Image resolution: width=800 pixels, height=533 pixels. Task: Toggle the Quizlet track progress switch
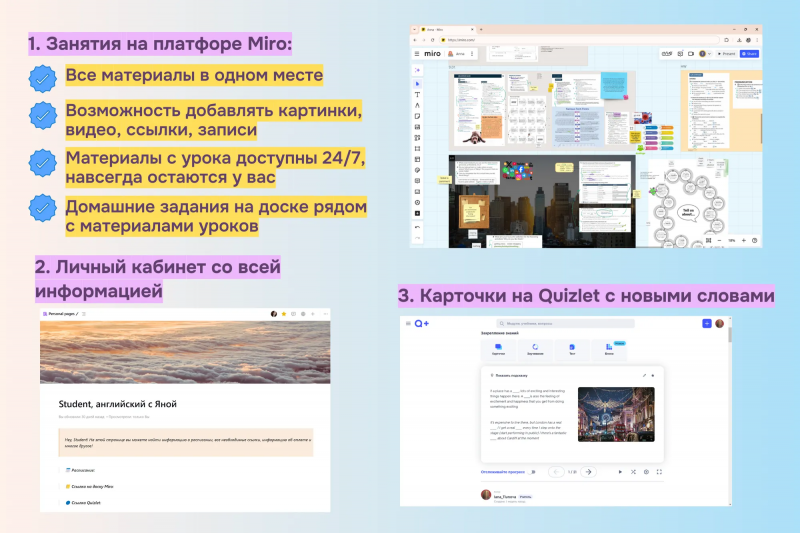click(x=532, y=472)
